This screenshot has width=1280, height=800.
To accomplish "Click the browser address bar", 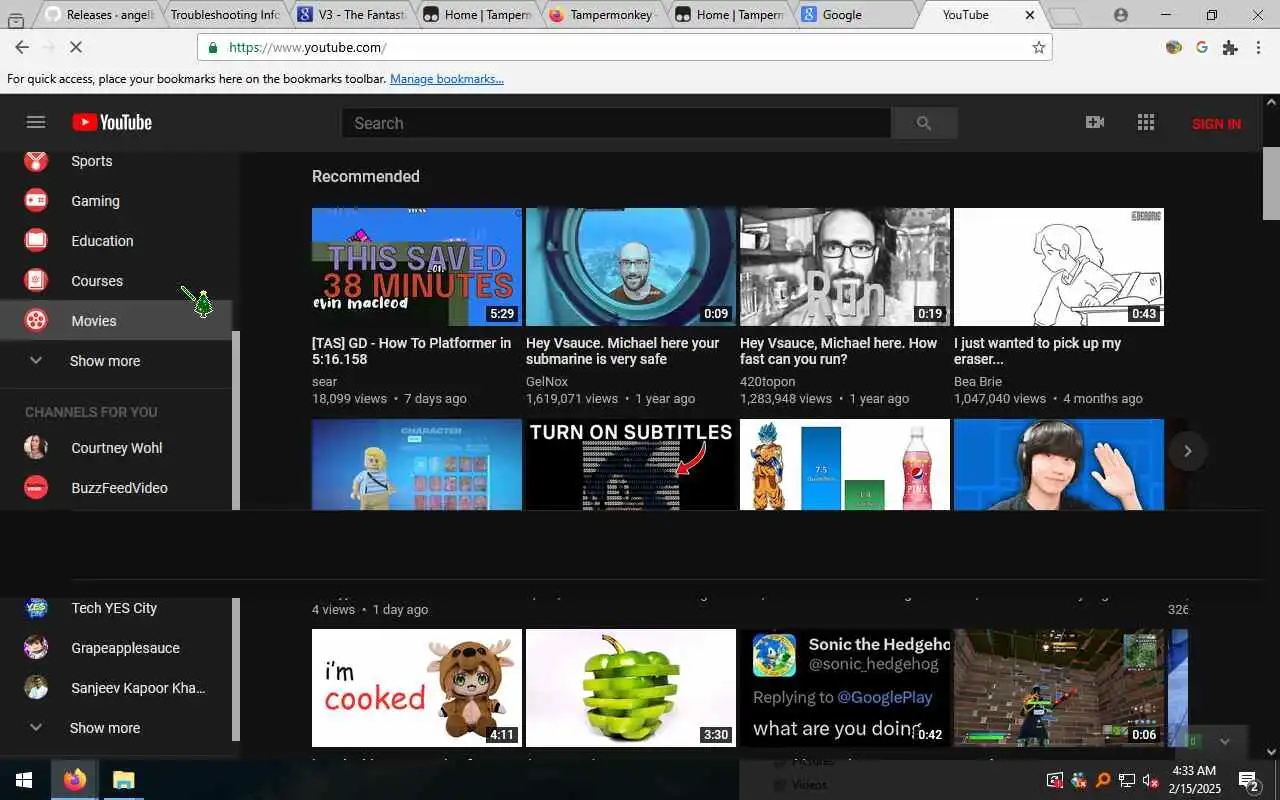I will [x=625, y=47].
